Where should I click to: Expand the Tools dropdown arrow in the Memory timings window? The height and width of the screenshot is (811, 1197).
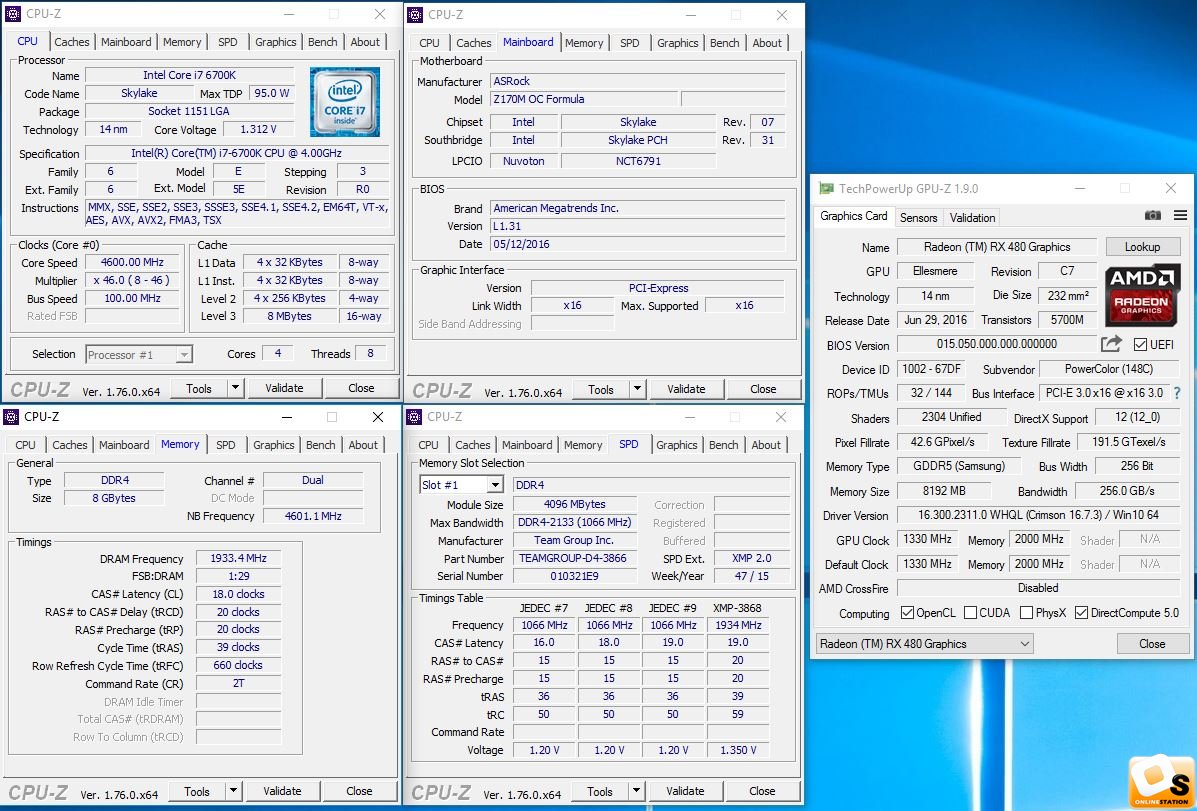pyautogui.click(x=234, y=791)
